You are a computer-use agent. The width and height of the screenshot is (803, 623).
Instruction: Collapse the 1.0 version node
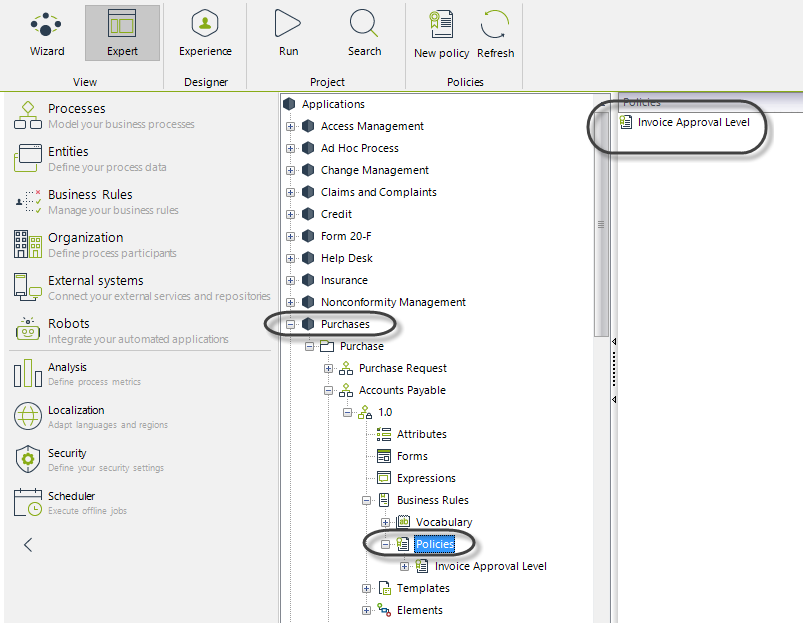point(347,412)
